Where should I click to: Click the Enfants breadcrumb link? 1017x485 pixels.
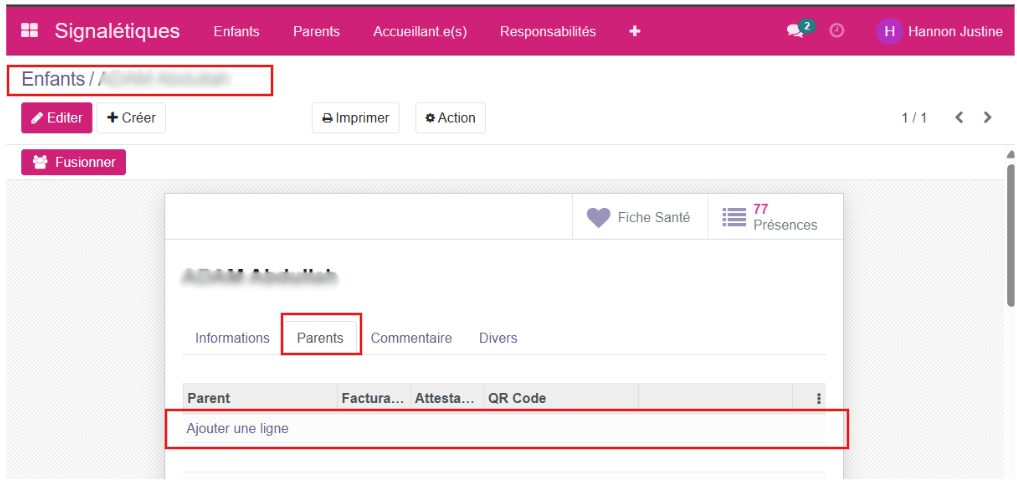[x=53, y=79]
